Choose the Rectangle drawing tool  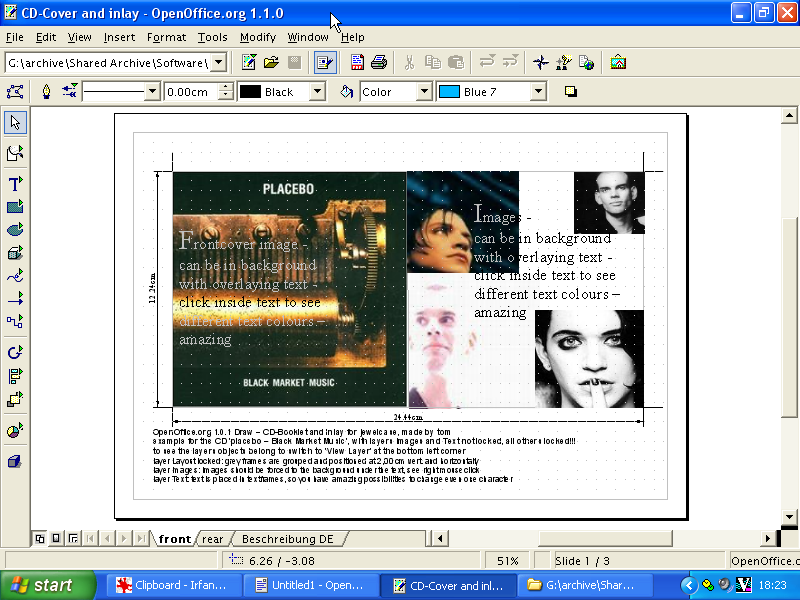pos(15,207)
